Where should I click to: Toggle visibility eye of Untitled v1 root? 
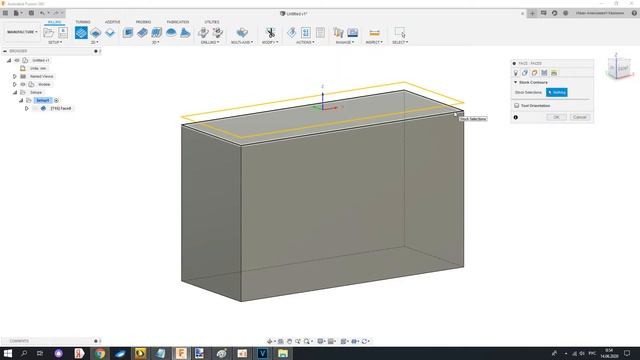tap(17, 60)
